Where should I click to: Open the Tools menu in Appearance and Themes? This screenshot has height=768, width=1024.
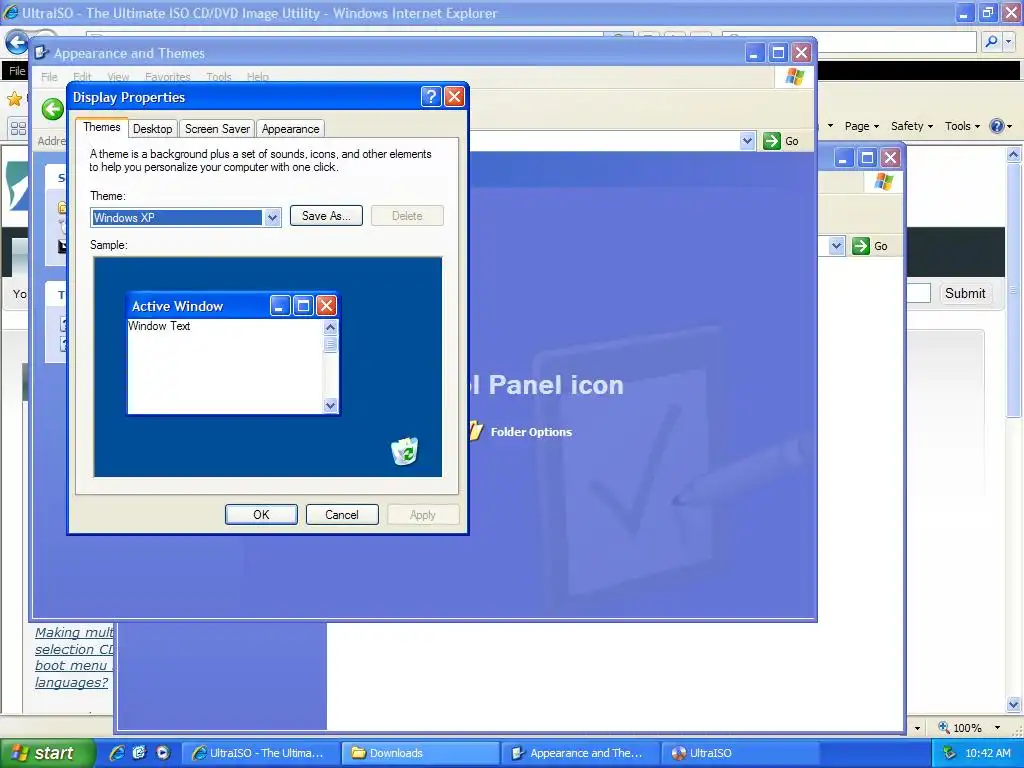[219, 77]
